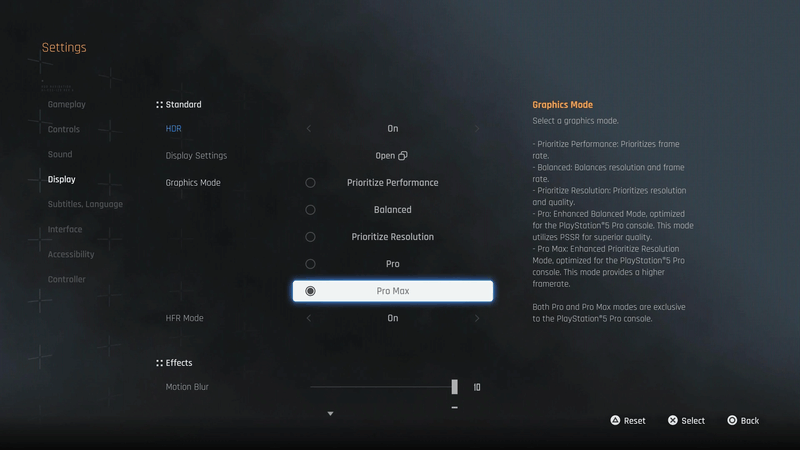Click the Select label in footer

point(693,420)
